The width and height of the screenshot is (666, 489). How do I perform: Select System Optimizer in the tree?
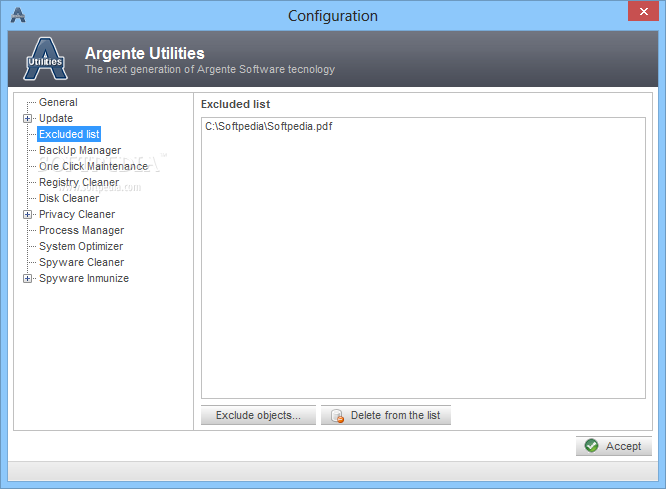(81, 246)
